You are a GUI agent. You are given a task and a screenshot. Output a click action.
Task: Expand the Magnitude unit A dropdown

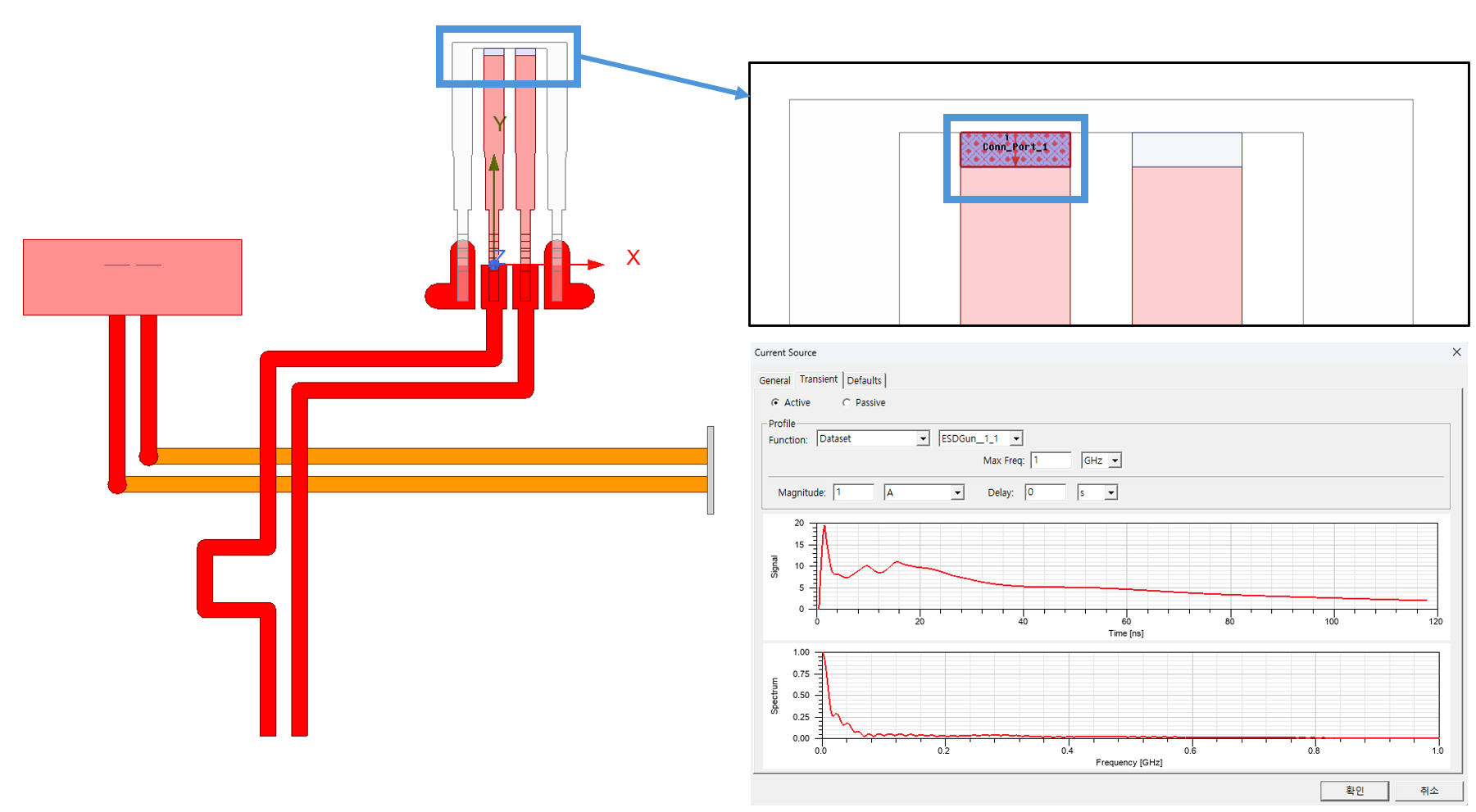tap(956, 493)
